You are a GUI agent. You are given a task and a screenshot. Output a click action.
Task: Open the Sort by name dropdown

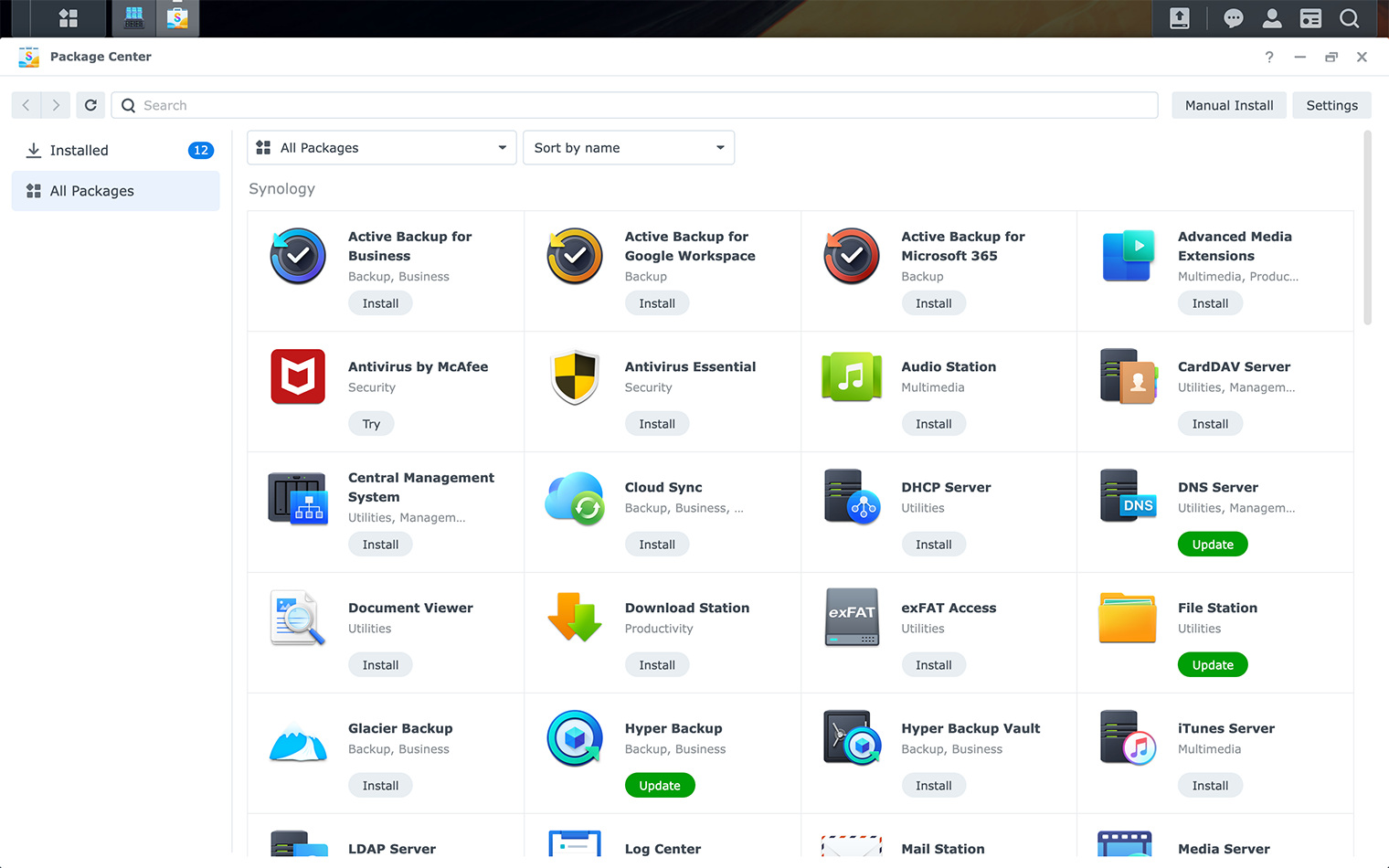click(628, 147)
